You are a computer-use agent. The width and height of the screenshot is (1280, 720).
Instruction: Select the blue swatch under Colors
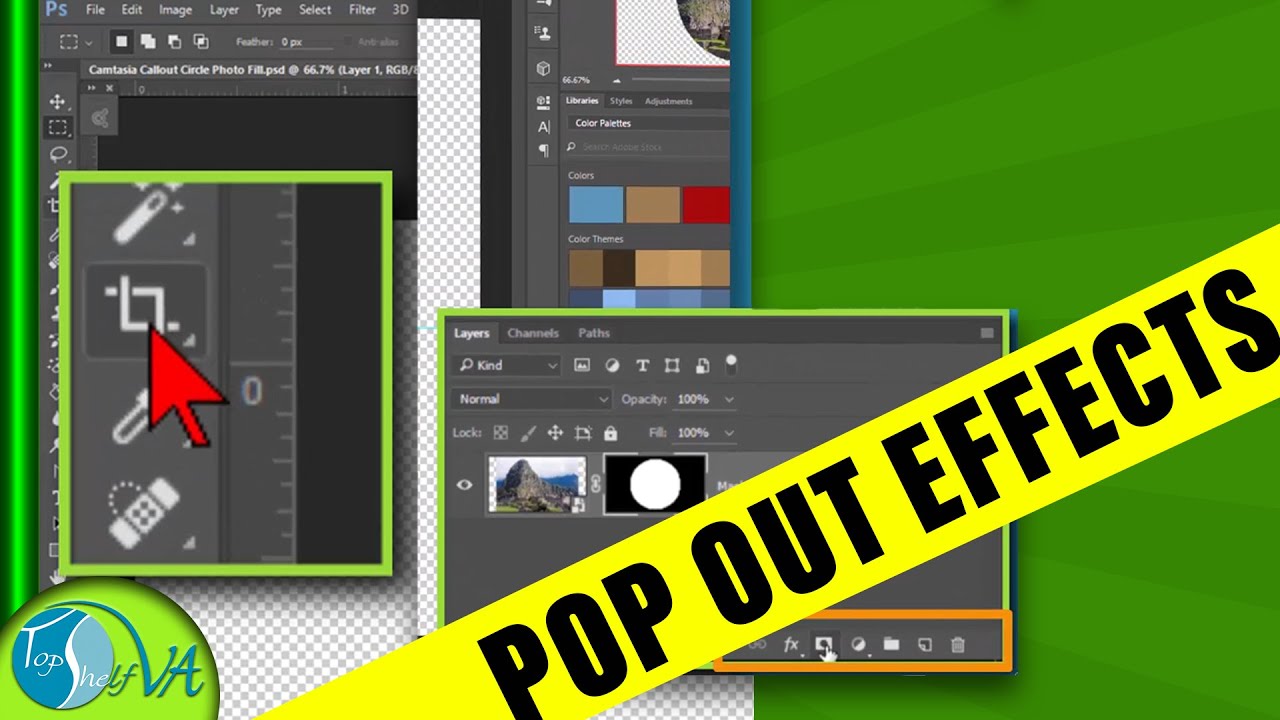tap(596, 204)
